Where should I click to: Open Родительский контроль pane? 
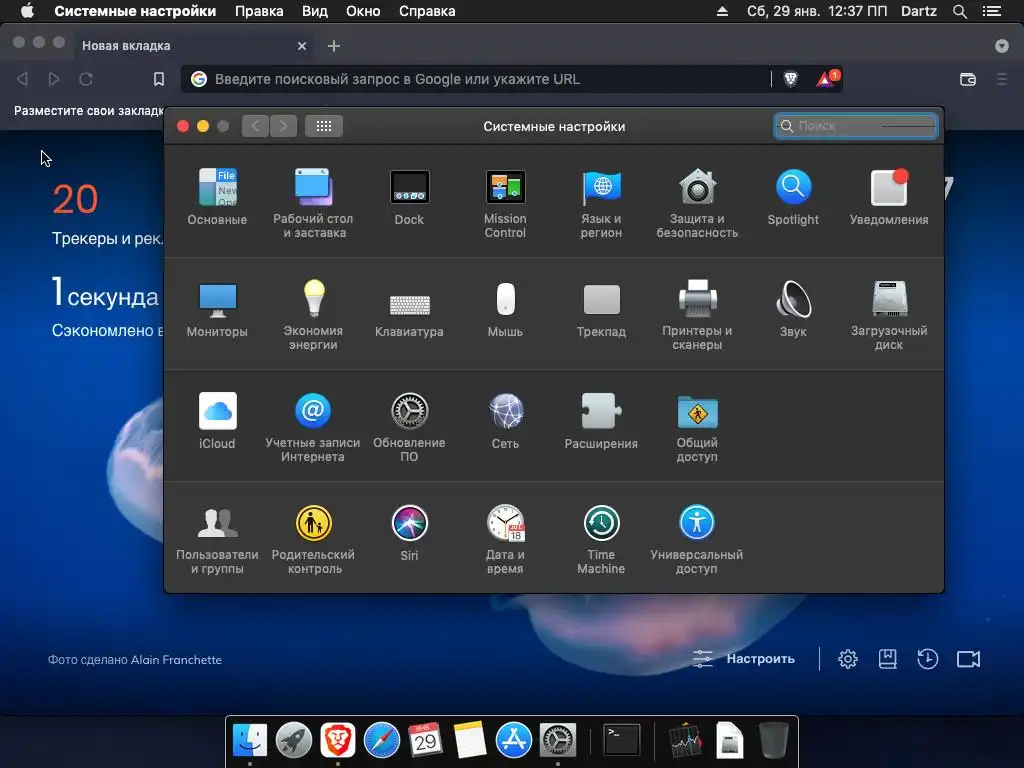point(313,539)
